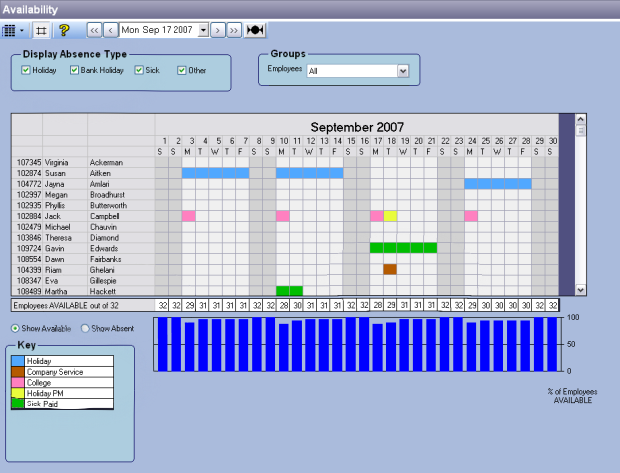Open the date picker dropdown arrow
Image resolution: width=620 pixels, height=473 pixels.
point(204,30)
